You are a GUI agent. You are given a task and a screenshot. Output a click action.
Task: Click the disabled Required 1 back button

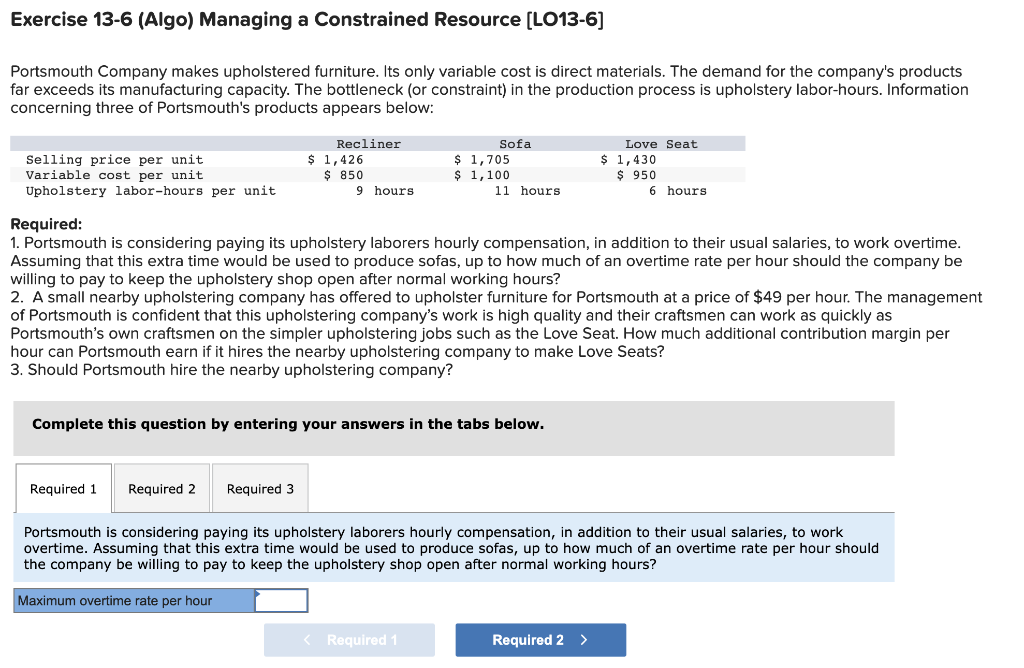click(x=349, y=639)
